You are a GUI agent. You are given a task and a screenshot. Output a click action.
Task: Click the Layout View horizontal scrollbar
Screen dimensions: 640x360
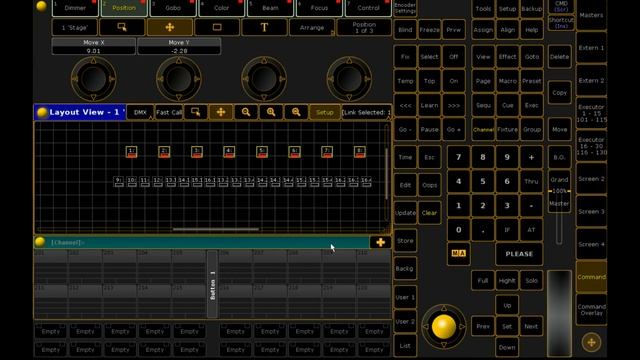coord(216,229)
